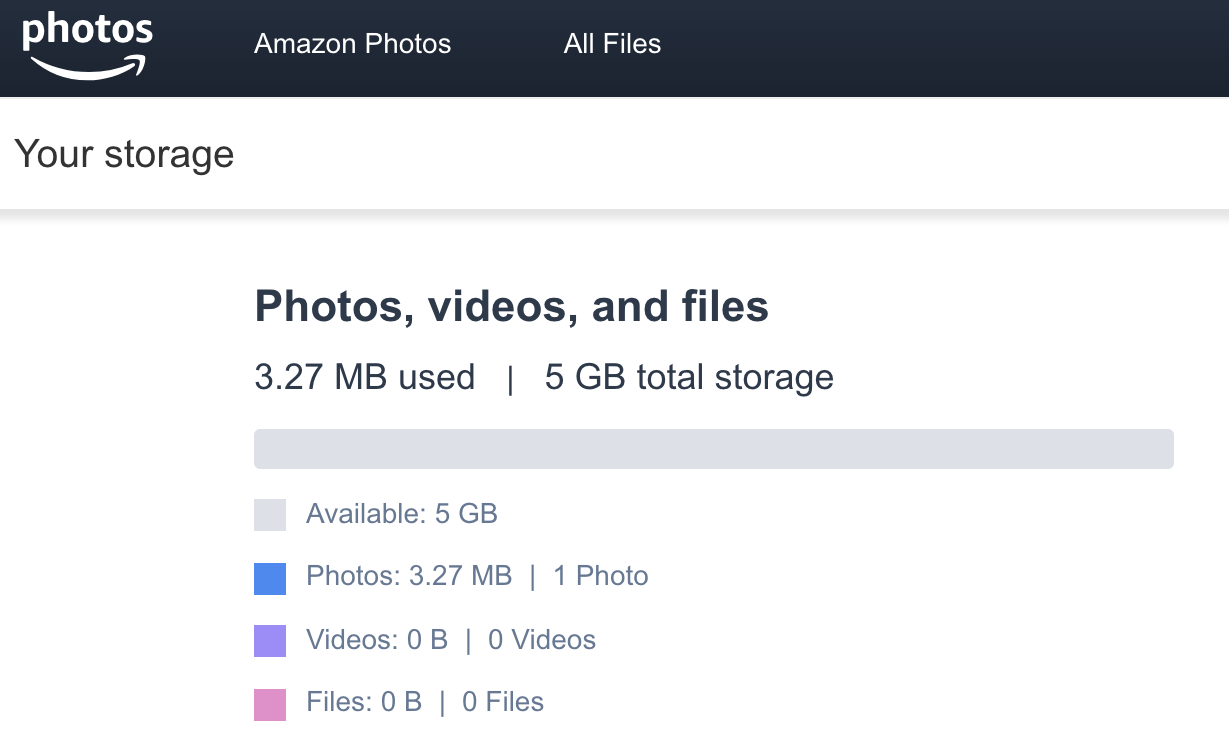Viewport: 1229px width, 744px height.
Task: Click the 3.27 MB used text
Action: pyautogui.click(x=365, y=377)
